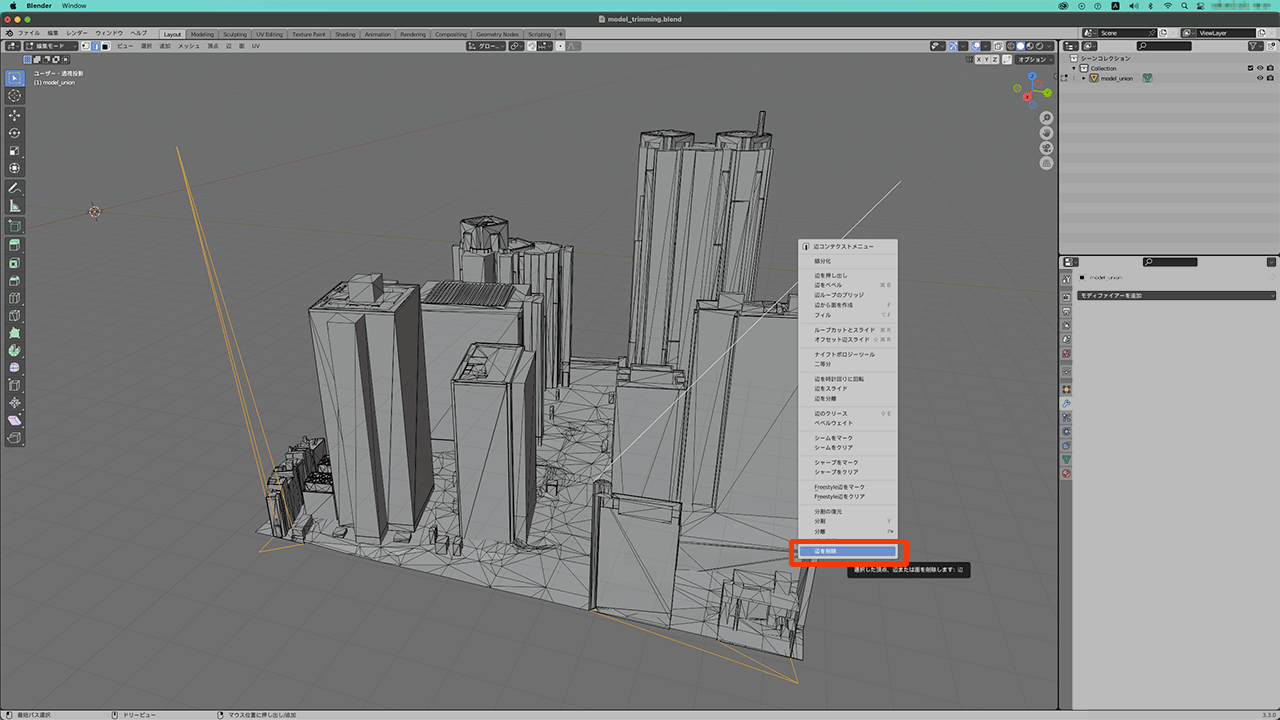The image size is (1280, 720).
Task: Hide model_union with its eye icon
Action: pyautogui.click(x=1260, y=78)
